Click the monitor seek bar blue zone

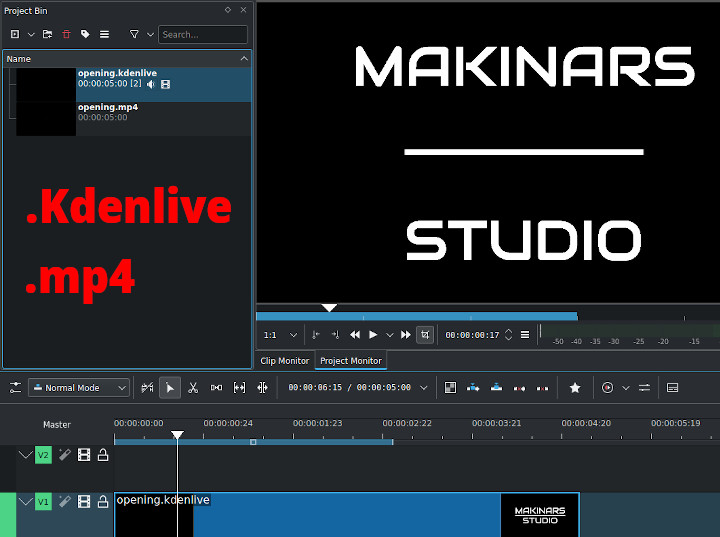pos(416,316)
